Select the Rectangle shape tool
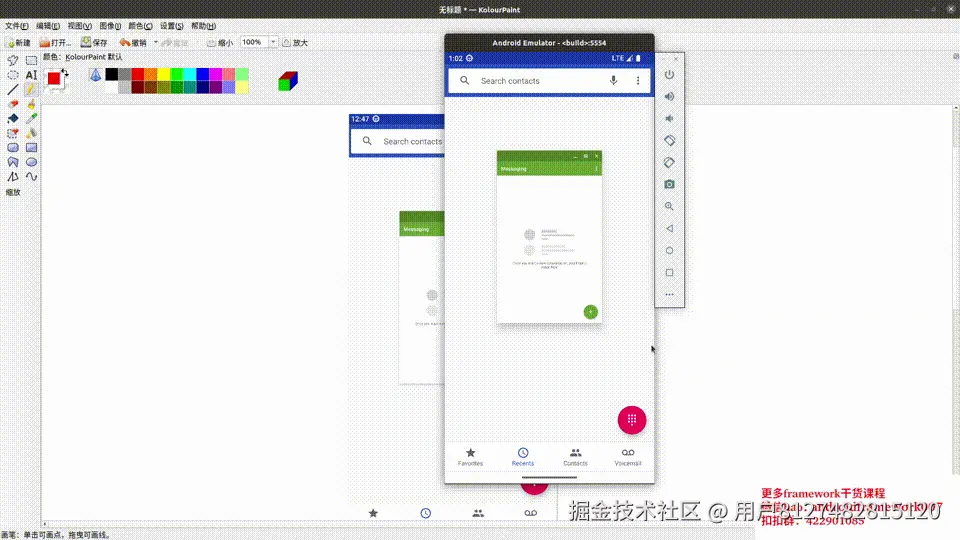Viewport: 960px width, 540px height. coord(31,148)
